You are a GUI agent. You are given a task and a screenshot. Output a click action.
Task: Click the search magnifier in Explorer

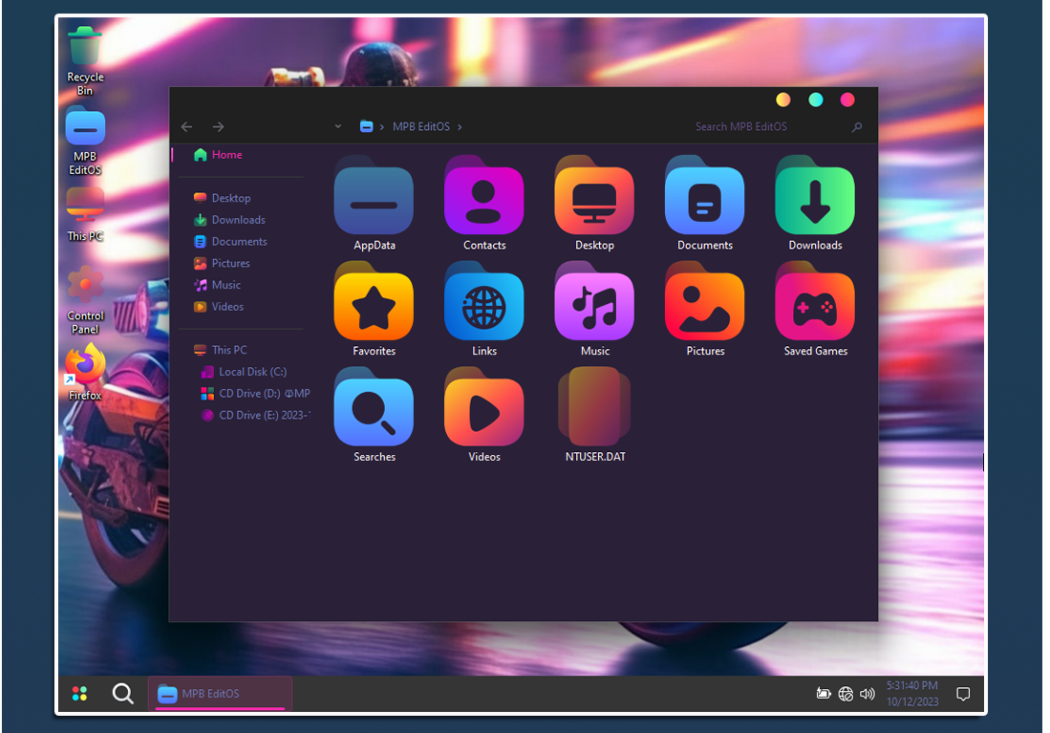point(856,127)
